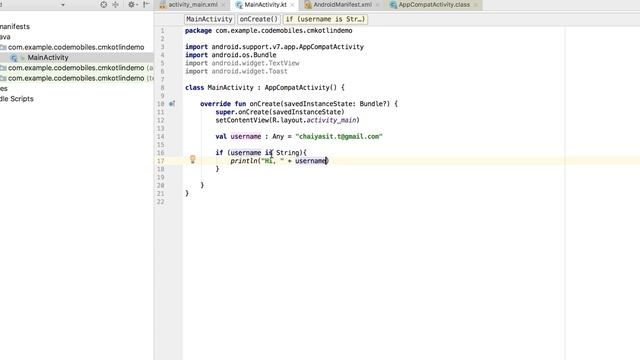640x360 pixels.
Task: Click line number 1 in the gutter
Action: (x=162, y=31)
